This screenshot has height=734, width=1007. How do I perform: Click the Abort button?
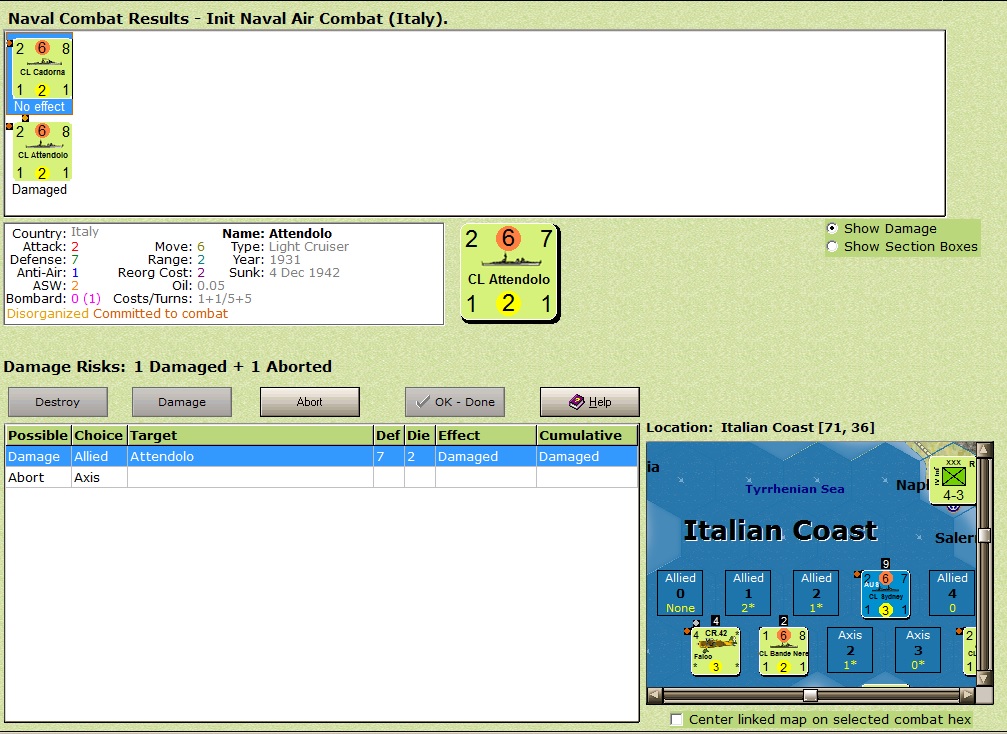pos(310,402)
